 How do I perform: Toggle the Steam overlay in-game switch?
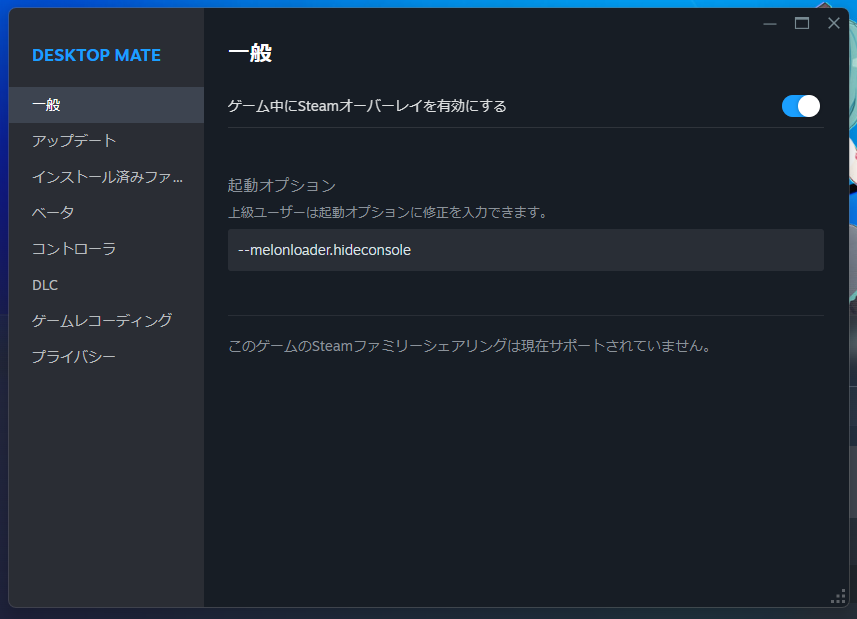(801, 106)
